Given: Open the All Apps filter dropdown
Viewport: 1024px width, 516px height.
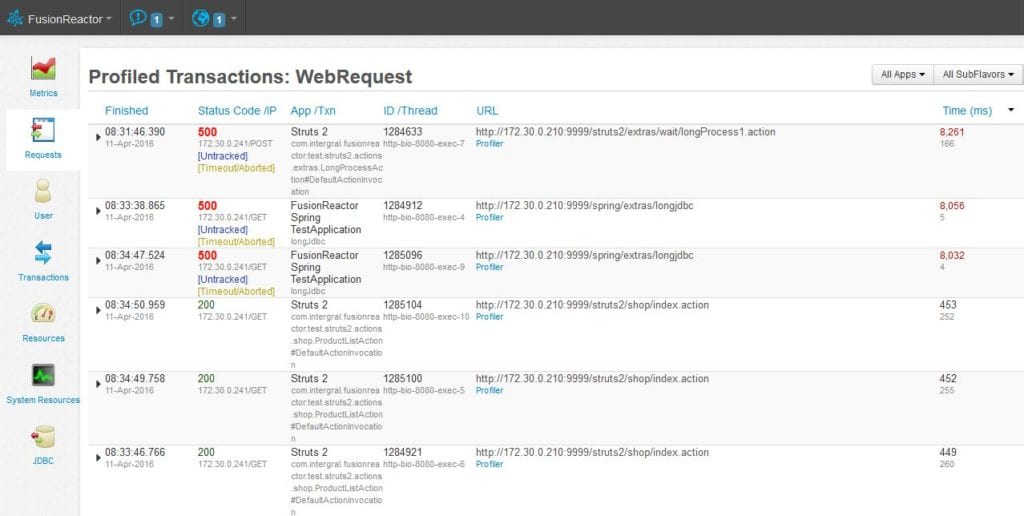Looking at the screenshot, I should point(903,74).
